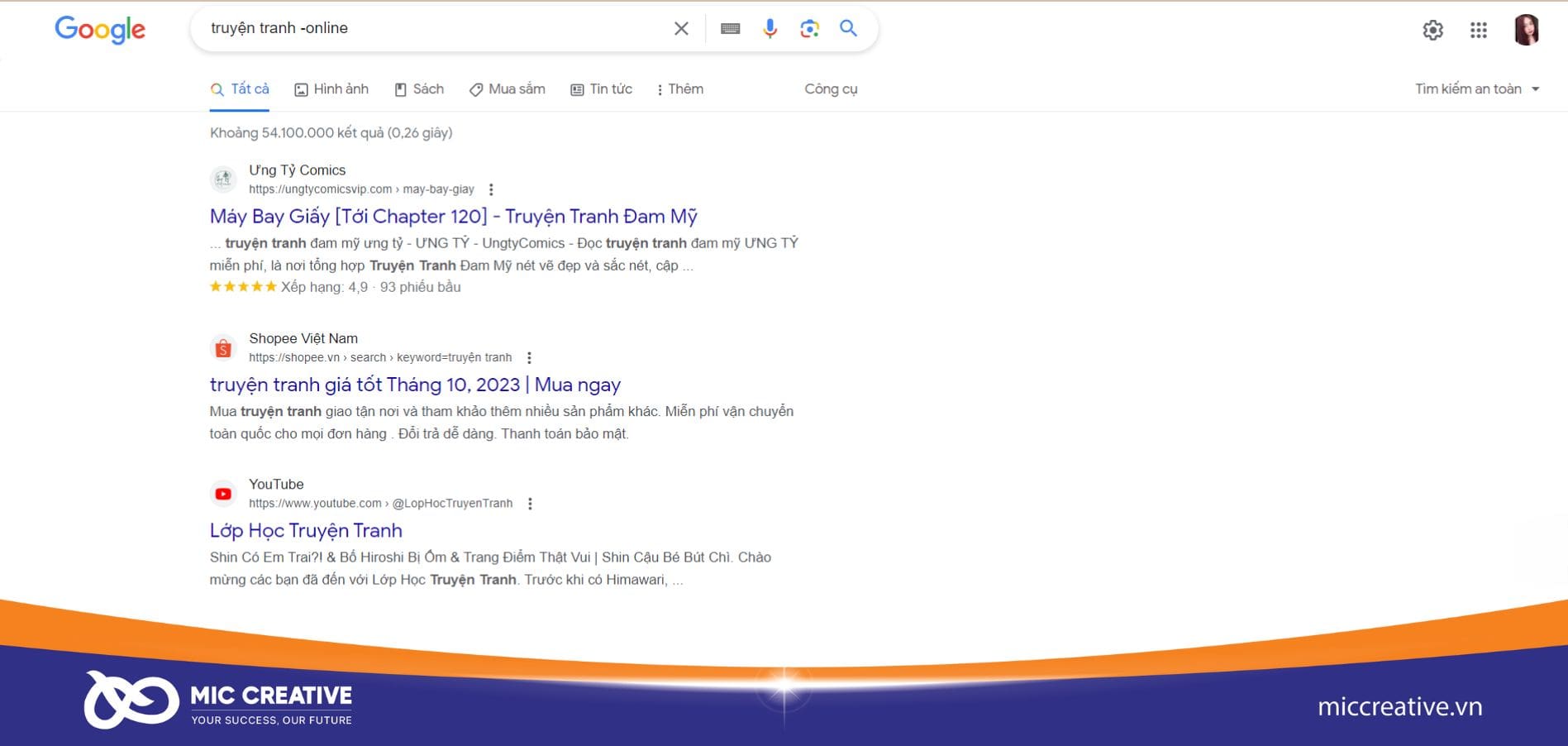Screen dimensions: 1568x746
Task: Open Google account profile picture
Action: click(1526, 30)
